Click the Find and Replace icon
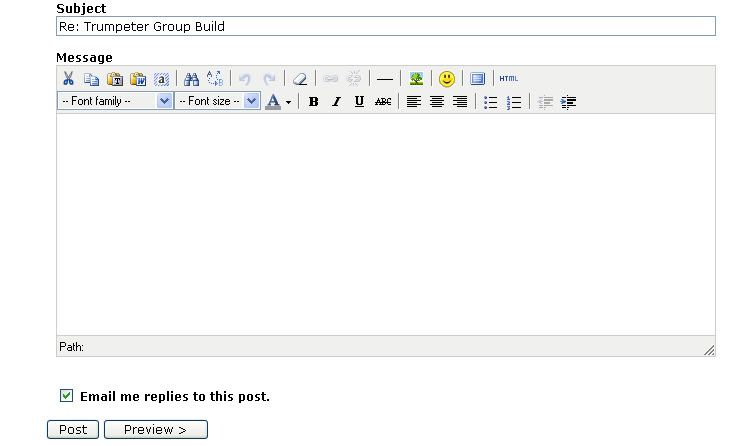The image size is (733, 446). pyautogui.click(x=215, y=79)
